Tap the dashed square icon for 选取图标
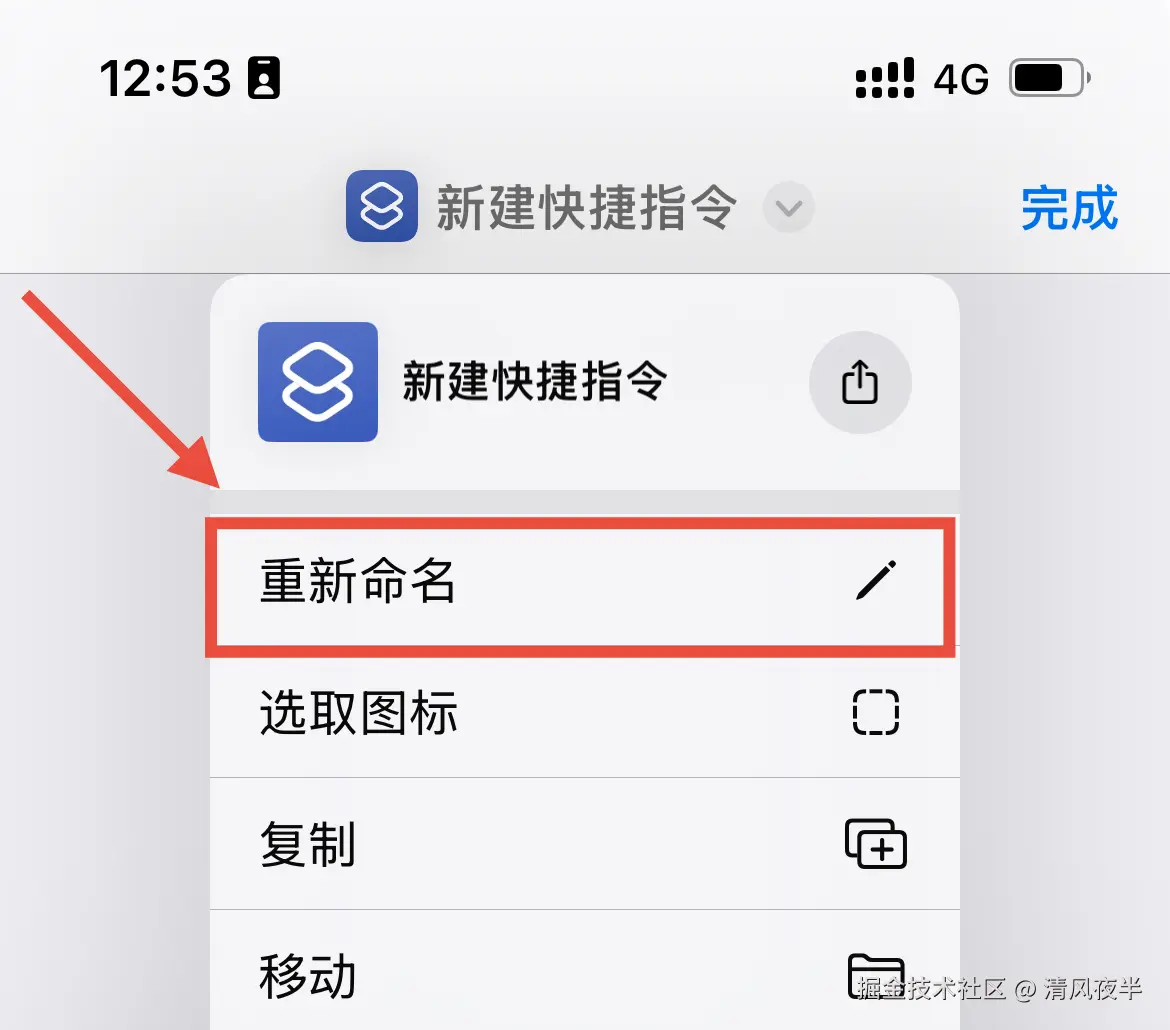This screenshot has width=1170, height=1030. point(876,712)
